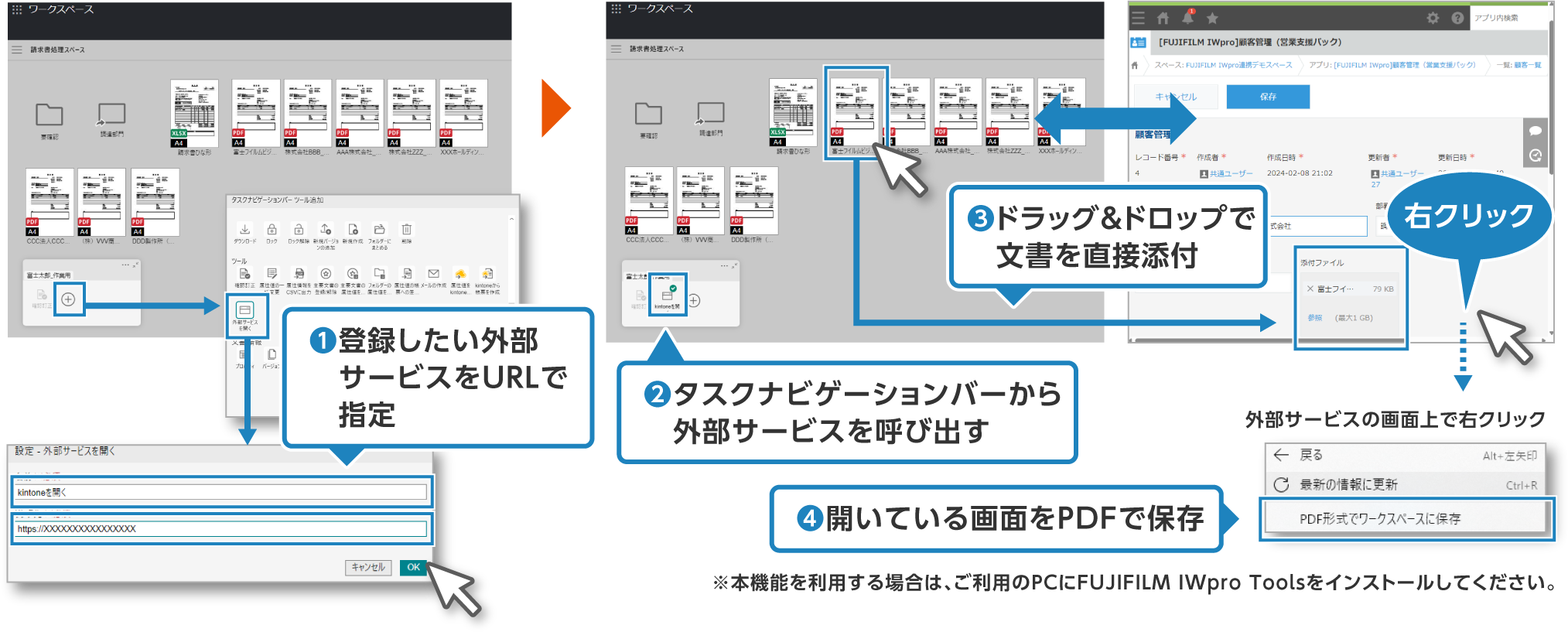Screen dimensions: 1568x632
Task: Click アプリ内検索 search field in kintone
Action: point(1509,18)
